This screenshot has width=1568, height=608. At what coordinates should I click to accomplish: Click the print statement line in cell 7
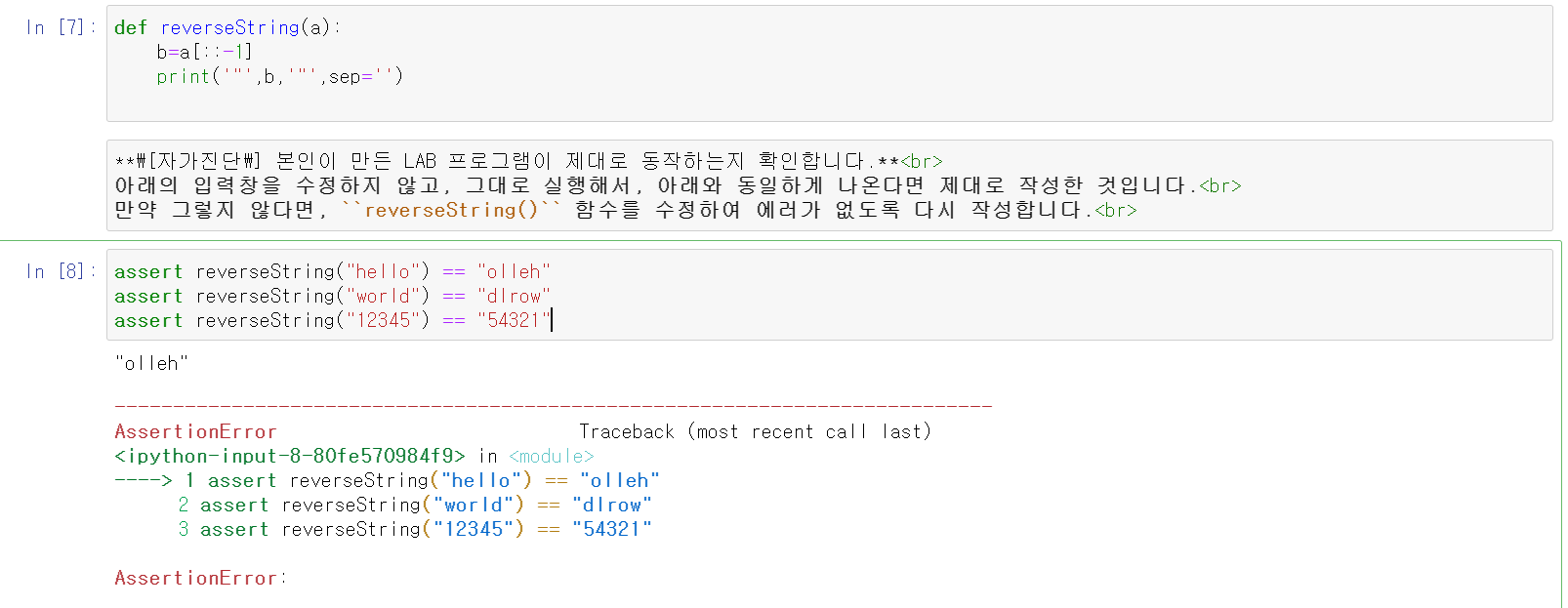tap(279, 76)
